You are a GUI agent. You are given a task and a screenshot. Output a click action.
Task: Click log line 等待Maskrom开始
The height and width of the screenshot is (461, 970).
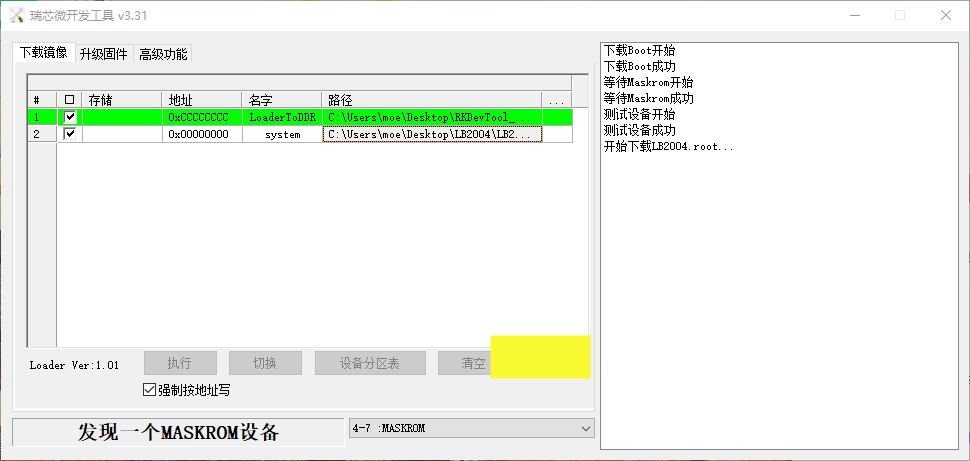coord(648,83)
